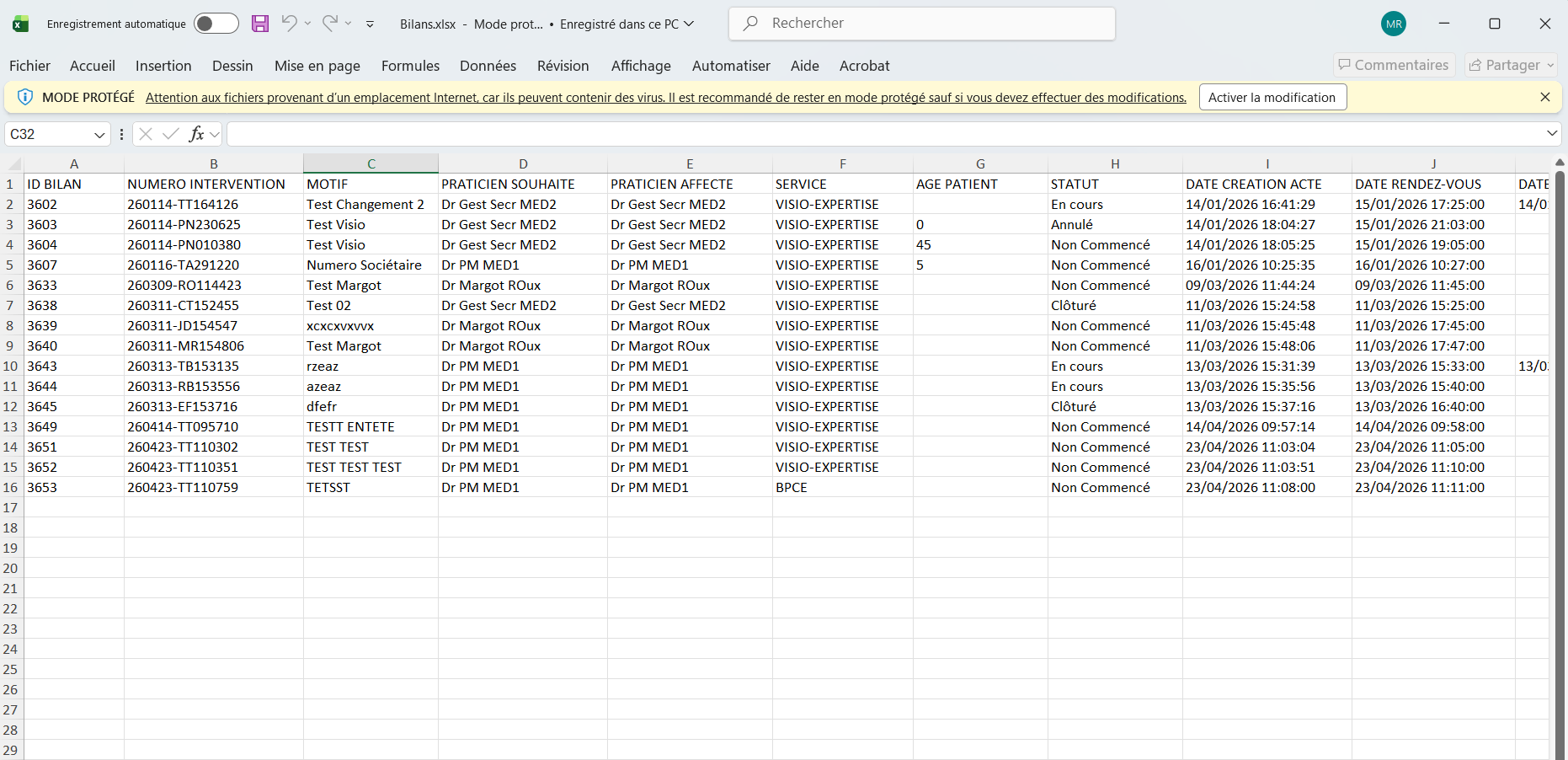The image size is (1568, 760).
Task: Open the Données tab
Action: (x=488, y=66)
